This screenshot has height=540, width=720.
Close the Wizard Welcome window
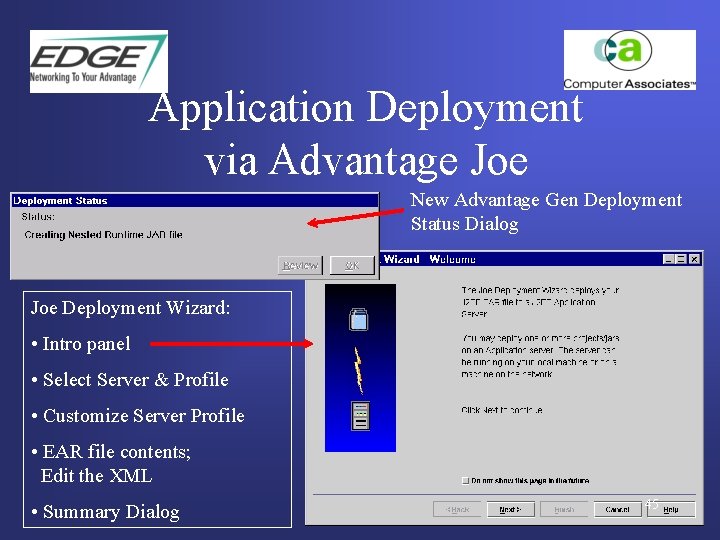click(694, 259)
